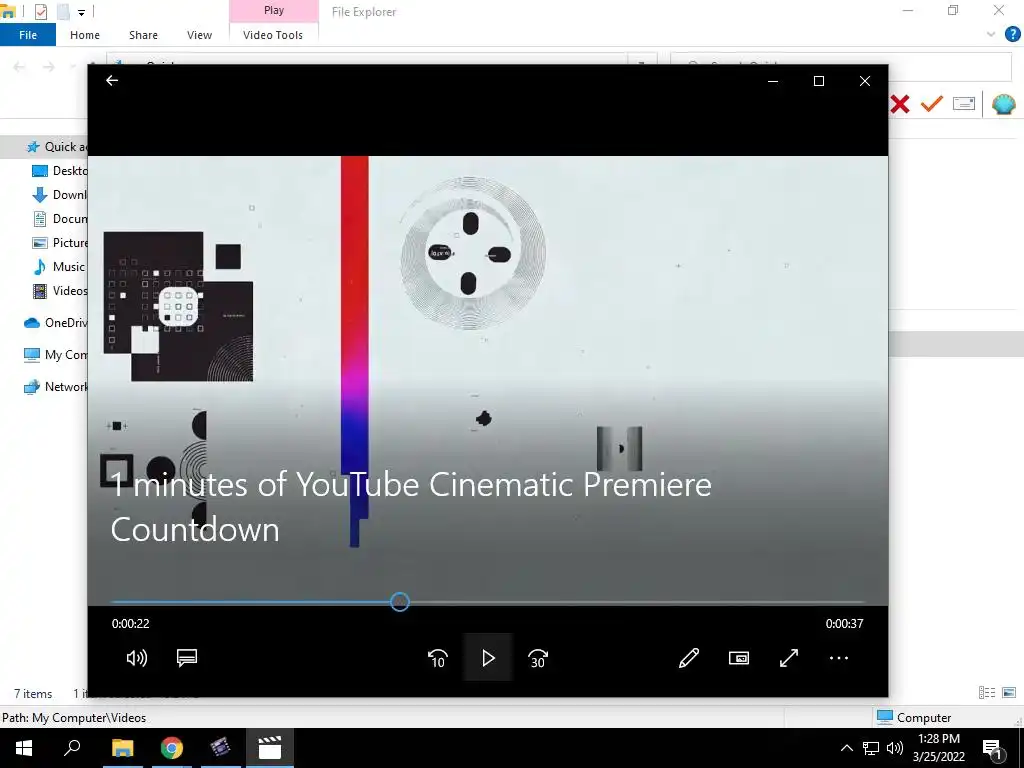1024x768 pixels.
Task: Open Downloads folder in the sidebar
Action: click(59, 195)
